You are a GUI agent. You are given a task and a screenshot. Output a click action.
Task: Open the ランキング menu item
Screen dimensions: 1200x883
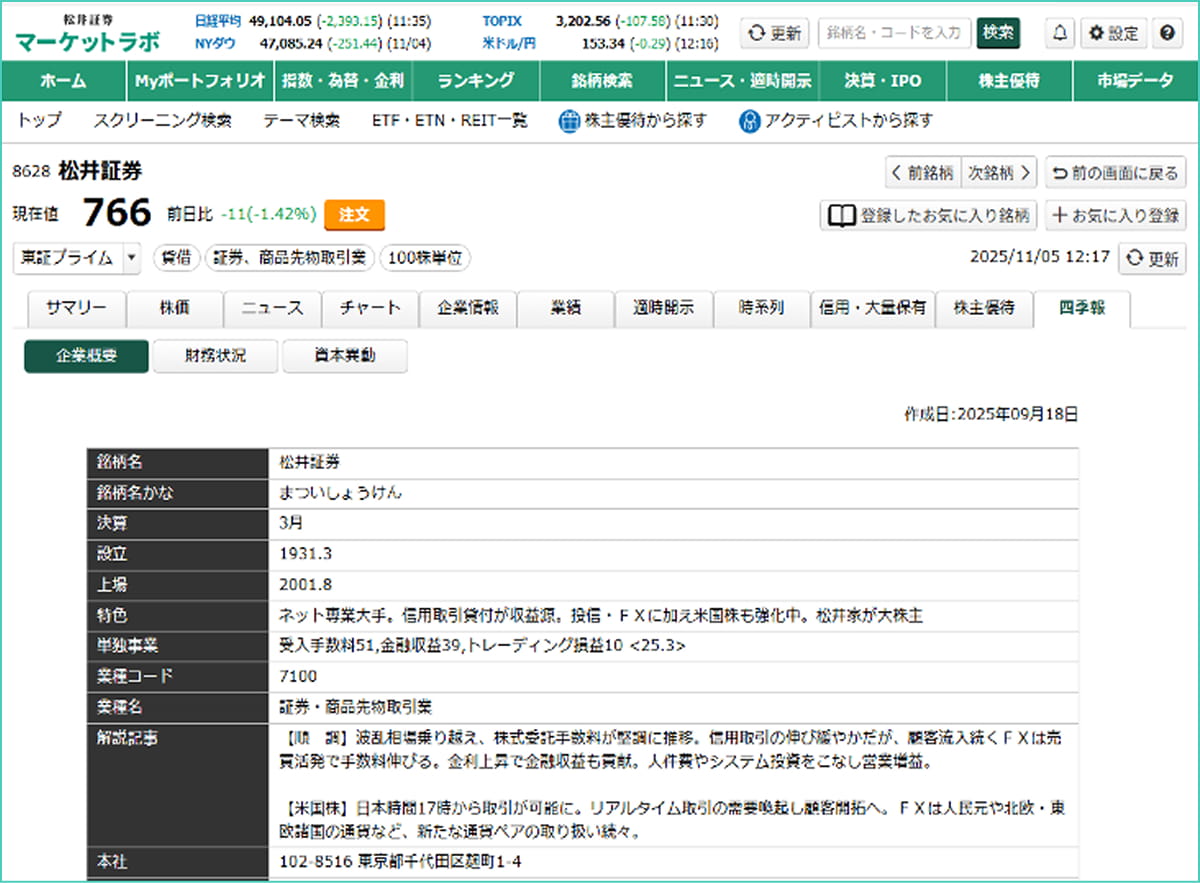476,81
